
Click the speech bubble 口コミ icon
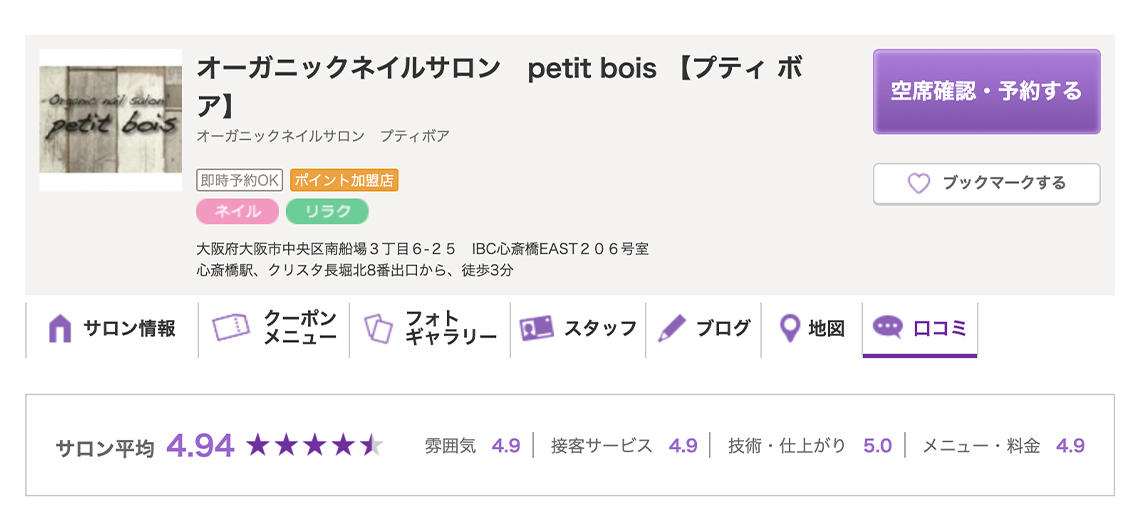(887, 328)
